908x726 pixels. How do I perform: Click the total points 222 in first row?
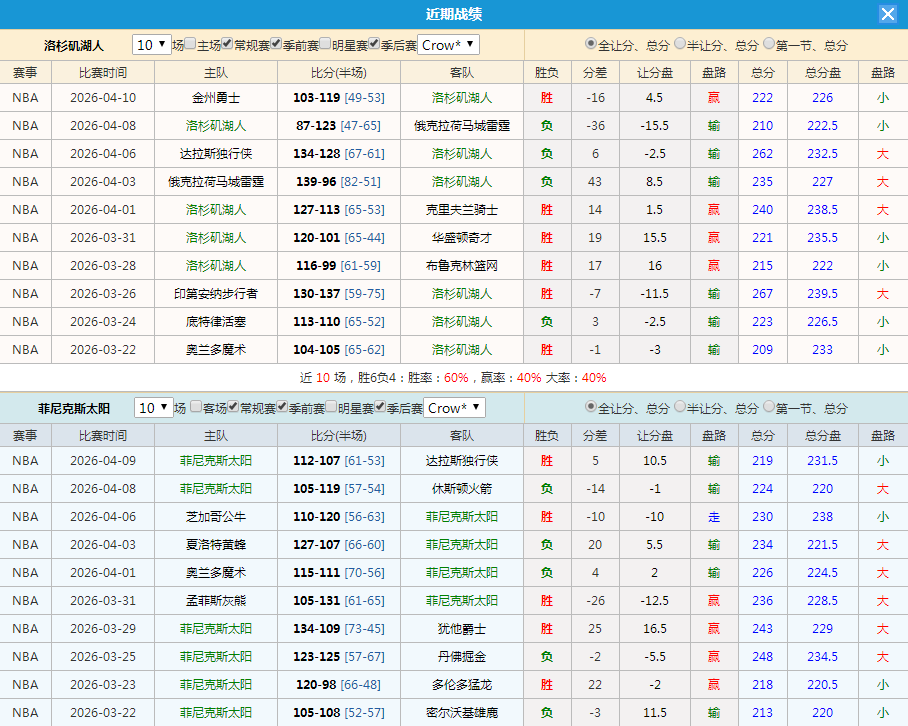coord(761,98)
